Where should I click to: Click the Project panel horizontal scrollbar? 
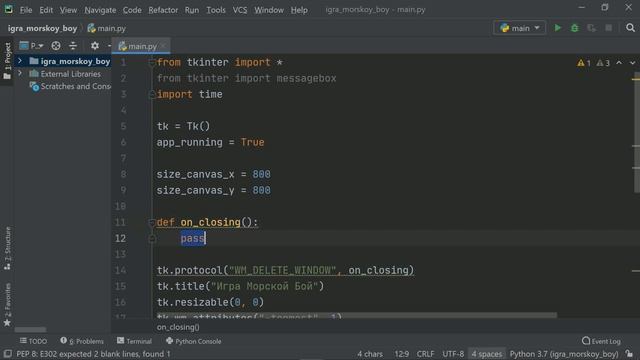30,329
